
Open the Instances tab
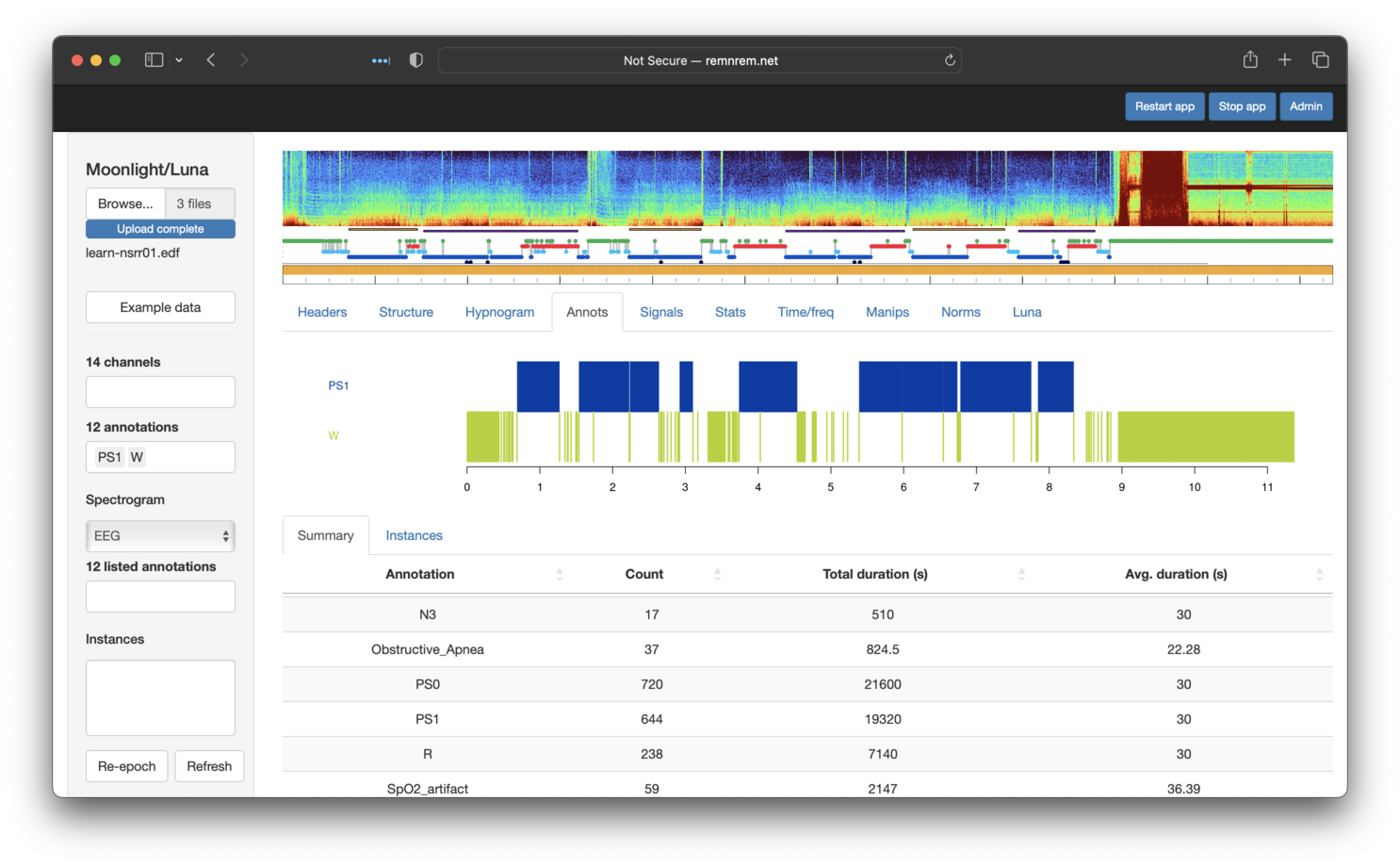[x=414, y=535]
